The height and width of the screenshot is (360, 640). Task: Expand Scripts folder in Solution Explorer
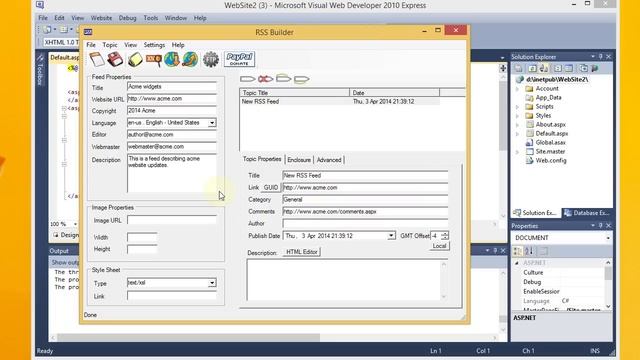pyautogui.click(x=518, y=107)
